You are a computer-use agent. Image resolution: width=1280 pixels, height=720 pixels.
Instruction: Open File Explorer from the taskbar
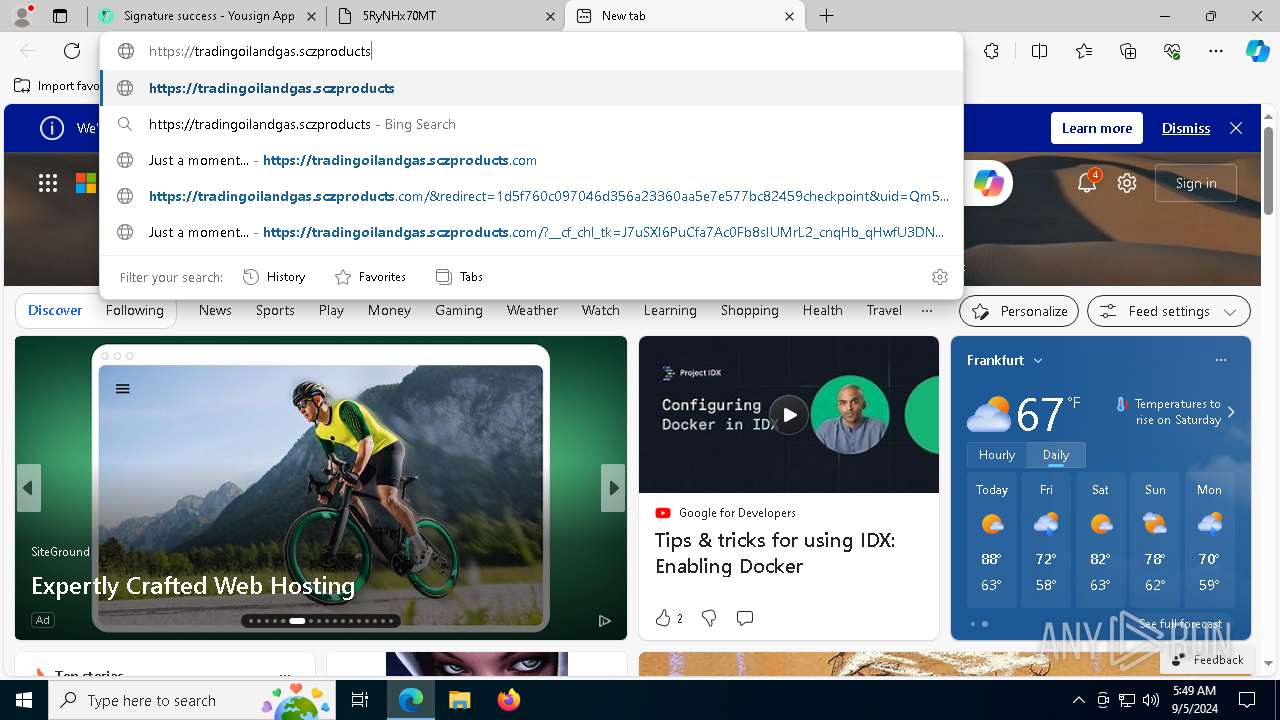(x=459, y=700)
